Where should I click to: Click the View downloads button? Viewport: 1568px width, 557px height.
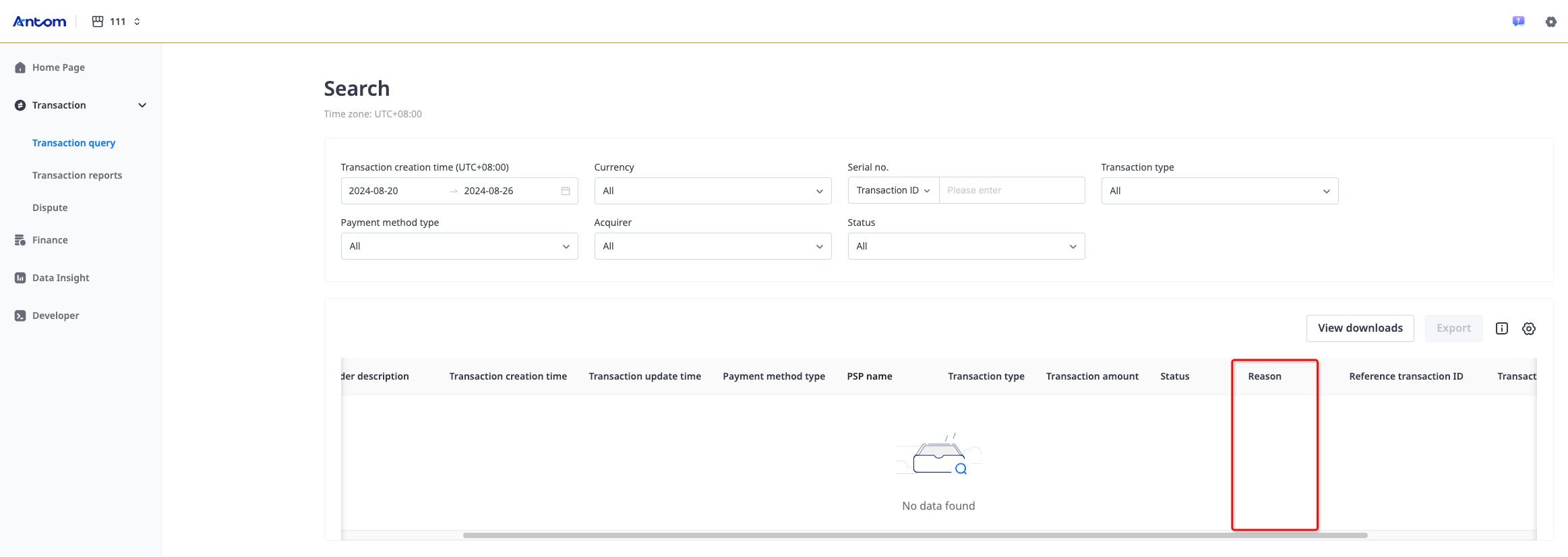pyautogui.click(x=1360, y=328)
